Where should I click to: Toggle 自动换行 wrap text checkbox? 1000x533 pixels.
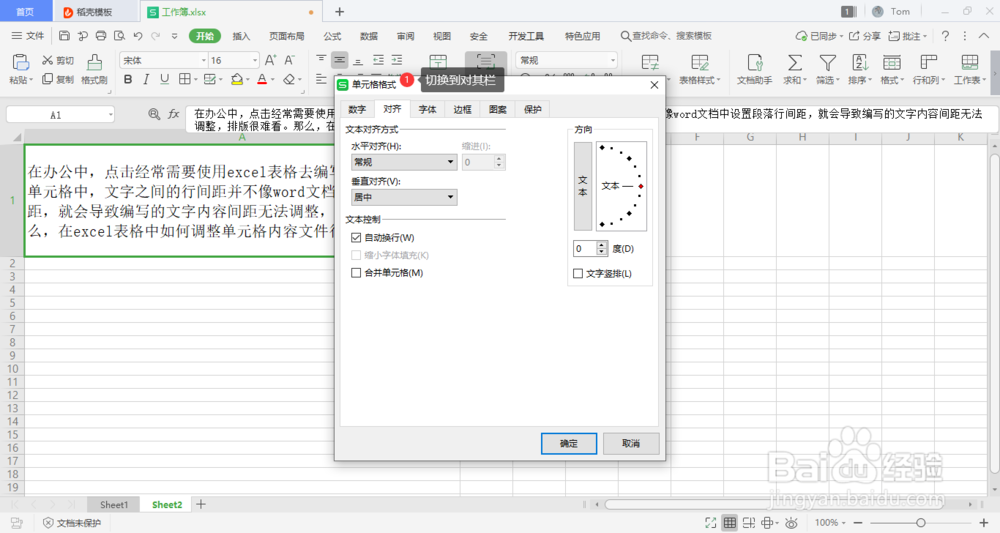(356, 237)
